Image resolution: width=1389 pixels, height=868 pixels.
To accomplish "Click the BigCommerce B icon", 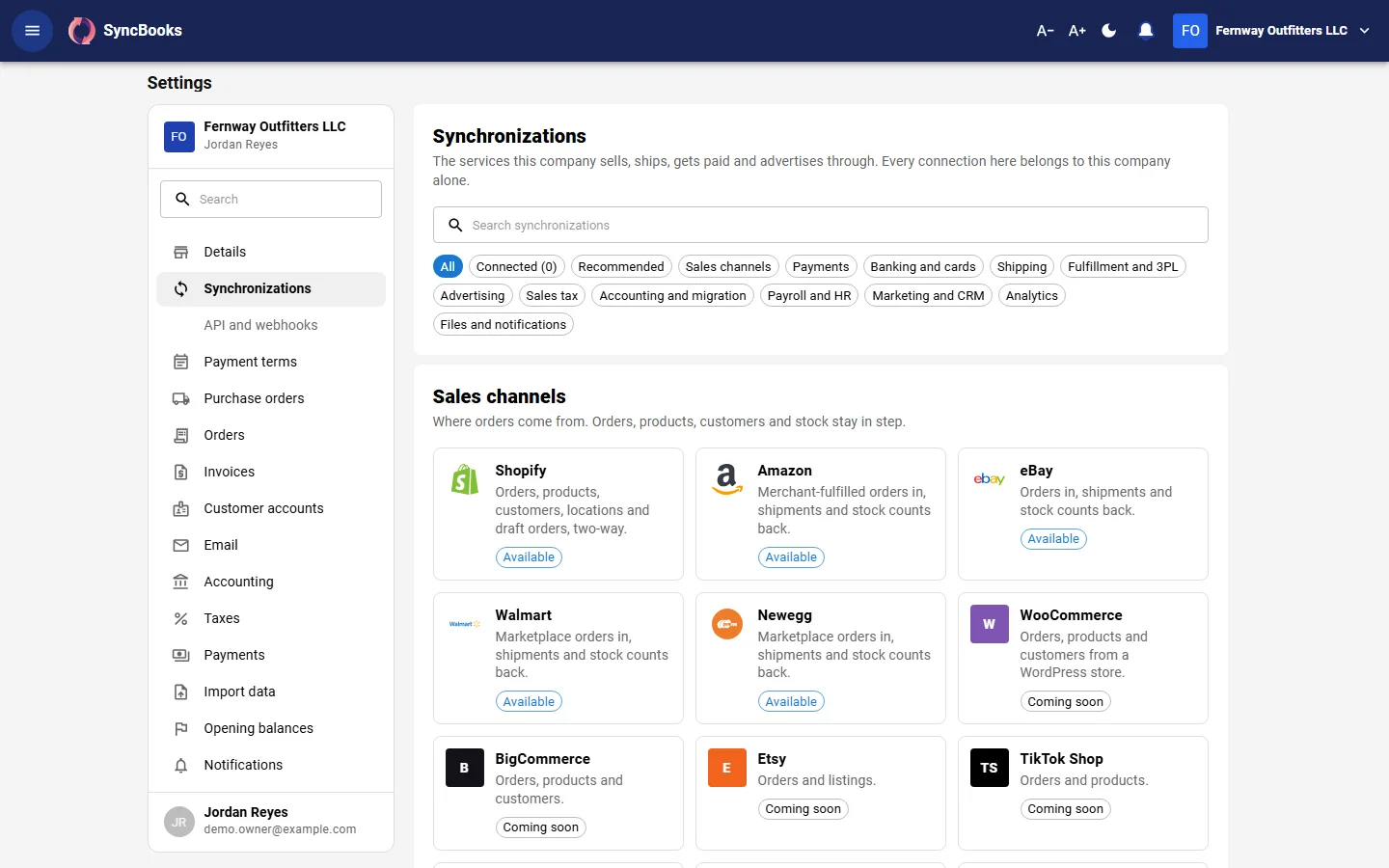I will pyautogui.click(x=465, y=768).
